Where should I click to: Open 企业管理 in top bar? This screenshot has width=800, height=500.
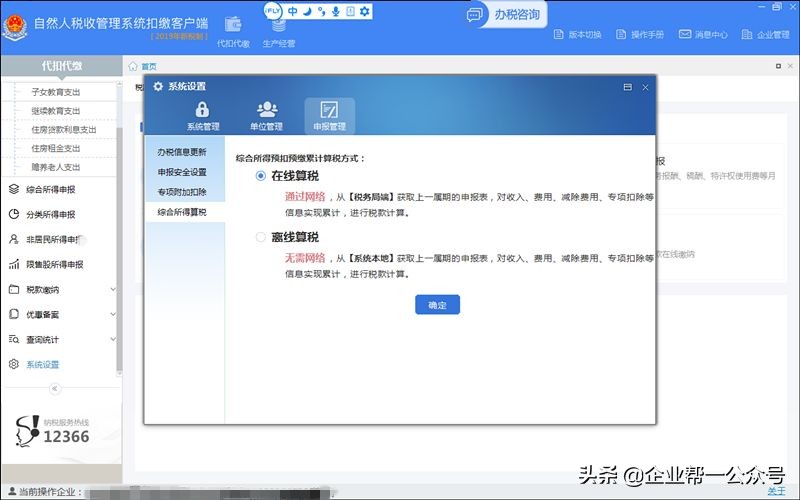(765, 34)
